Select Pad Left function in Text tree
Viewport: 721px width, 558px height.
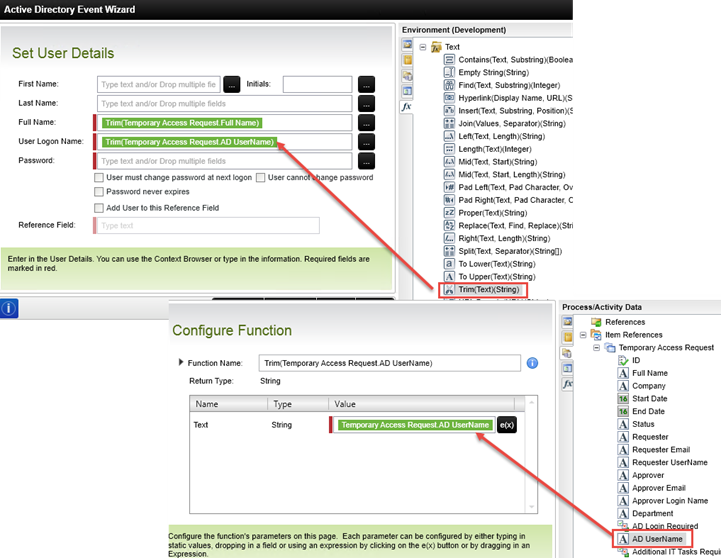point(508,188)
